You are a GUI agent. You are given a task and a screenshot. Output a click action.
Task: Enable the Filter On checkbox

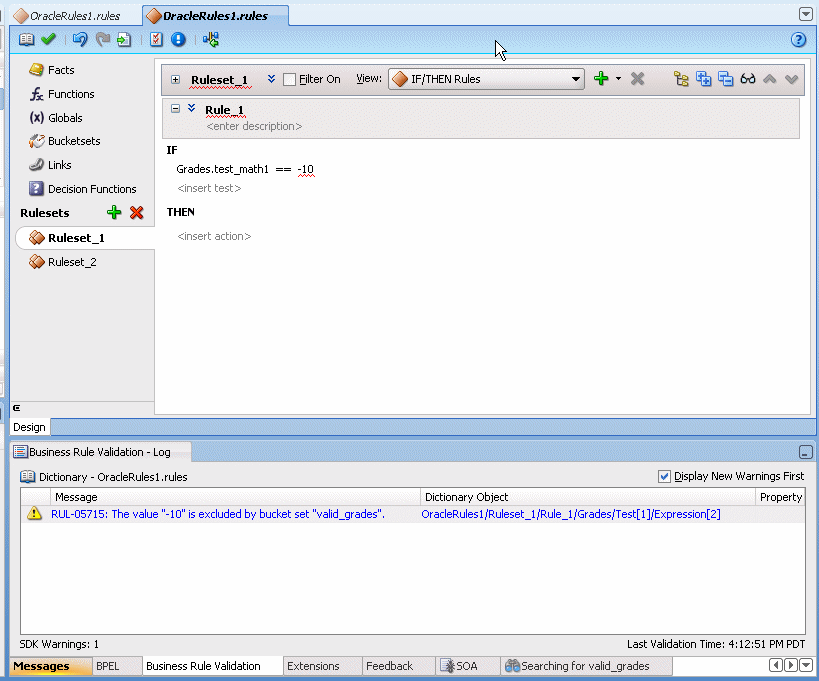[289, 79]
